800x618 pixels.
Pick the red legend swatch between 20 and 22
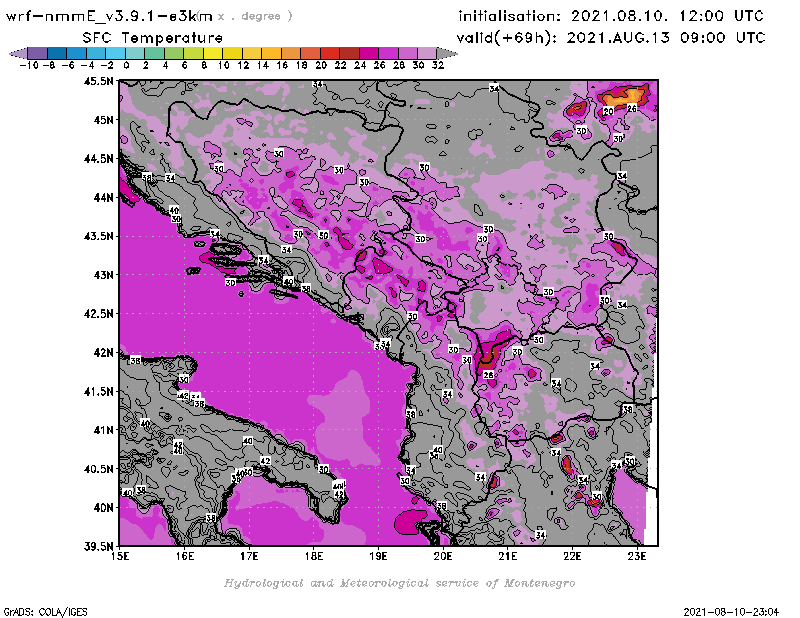click(330, 53)
